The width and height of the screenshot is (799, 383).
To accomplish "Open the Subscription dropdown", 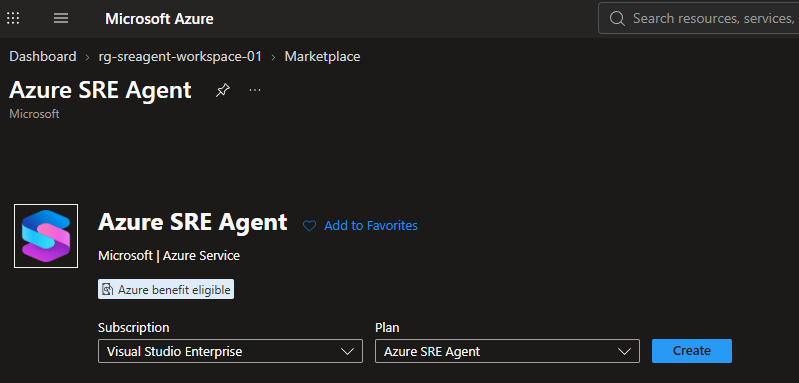I will pyautogui.click(x=230, y=351).
